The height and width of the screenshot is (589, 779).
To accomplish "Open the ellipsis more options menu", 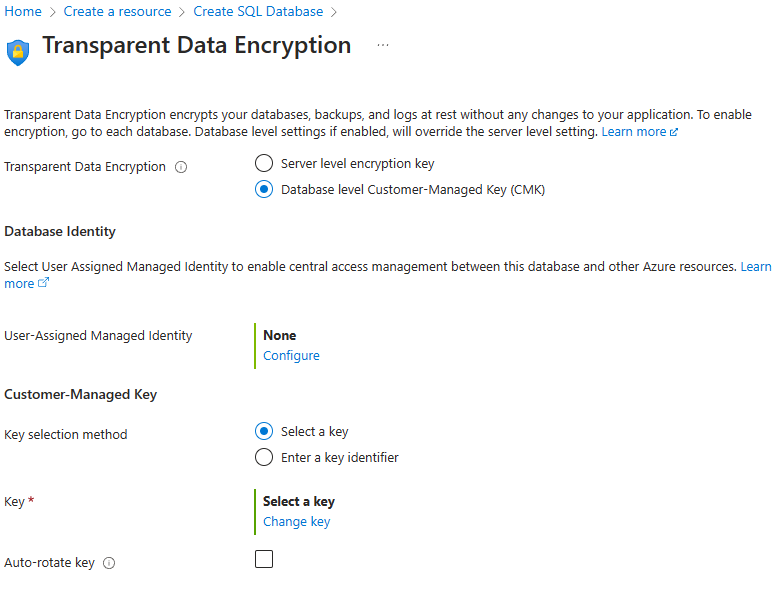I will (383, 46).
